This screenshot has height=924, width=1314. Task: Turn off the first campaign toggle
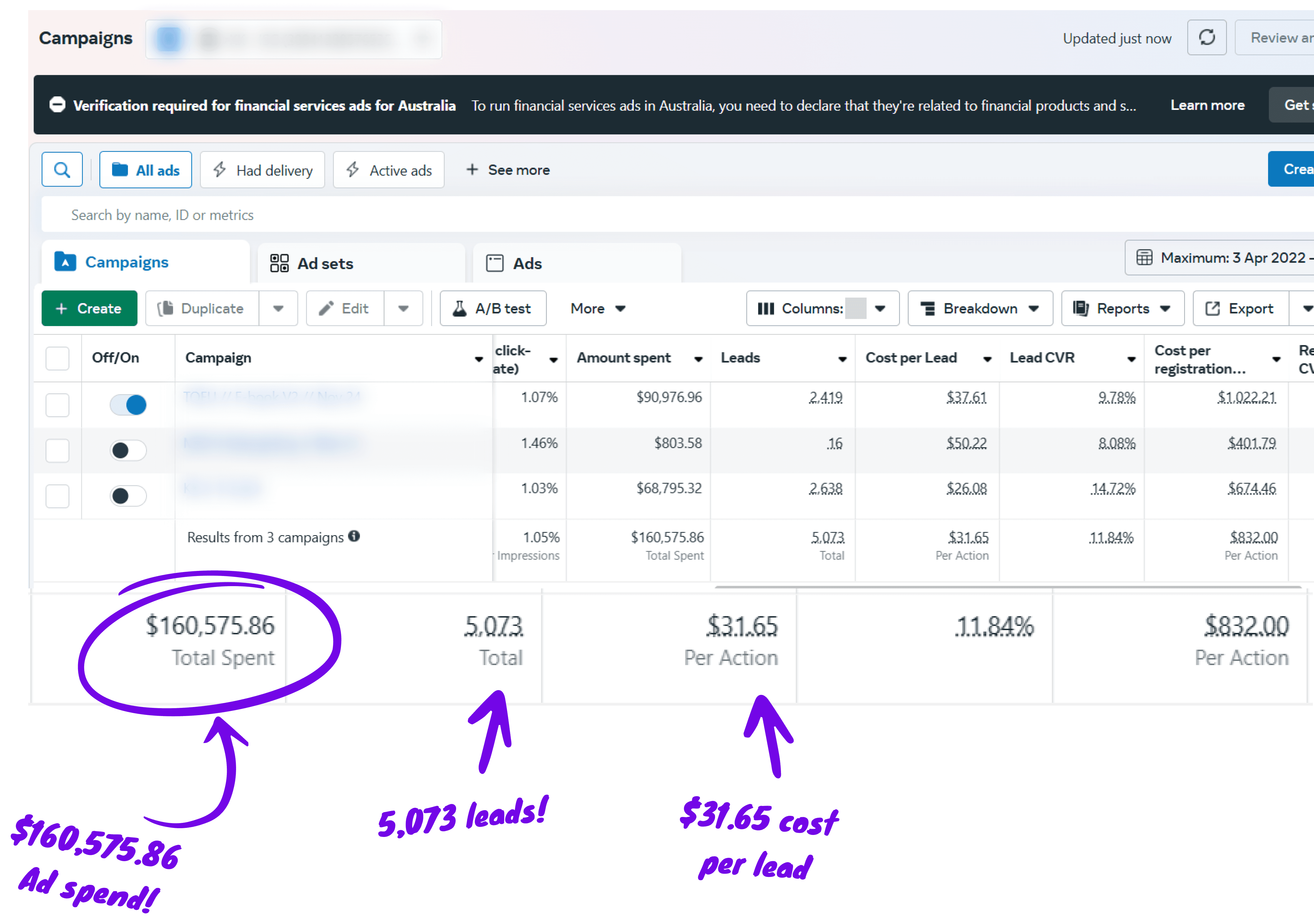coord(128,405)
